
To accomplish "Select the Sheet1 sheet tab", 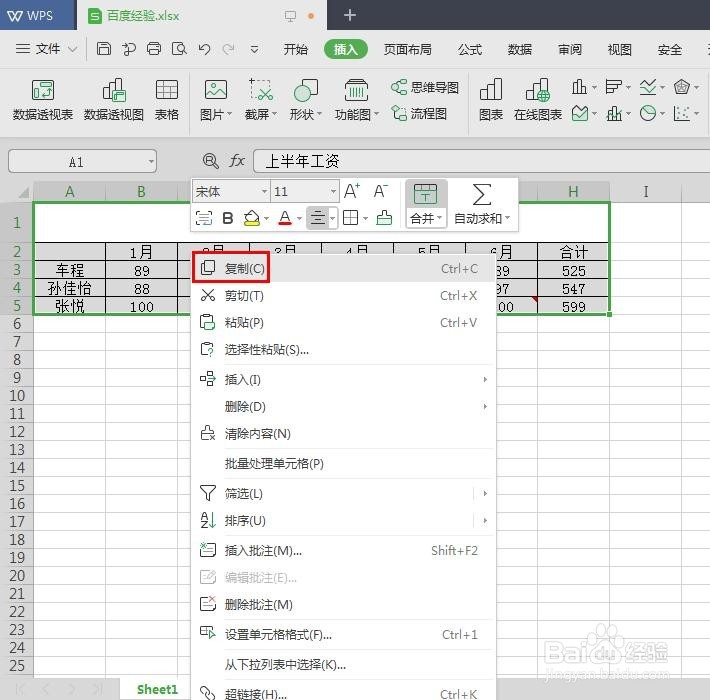I will click(157, 689).
